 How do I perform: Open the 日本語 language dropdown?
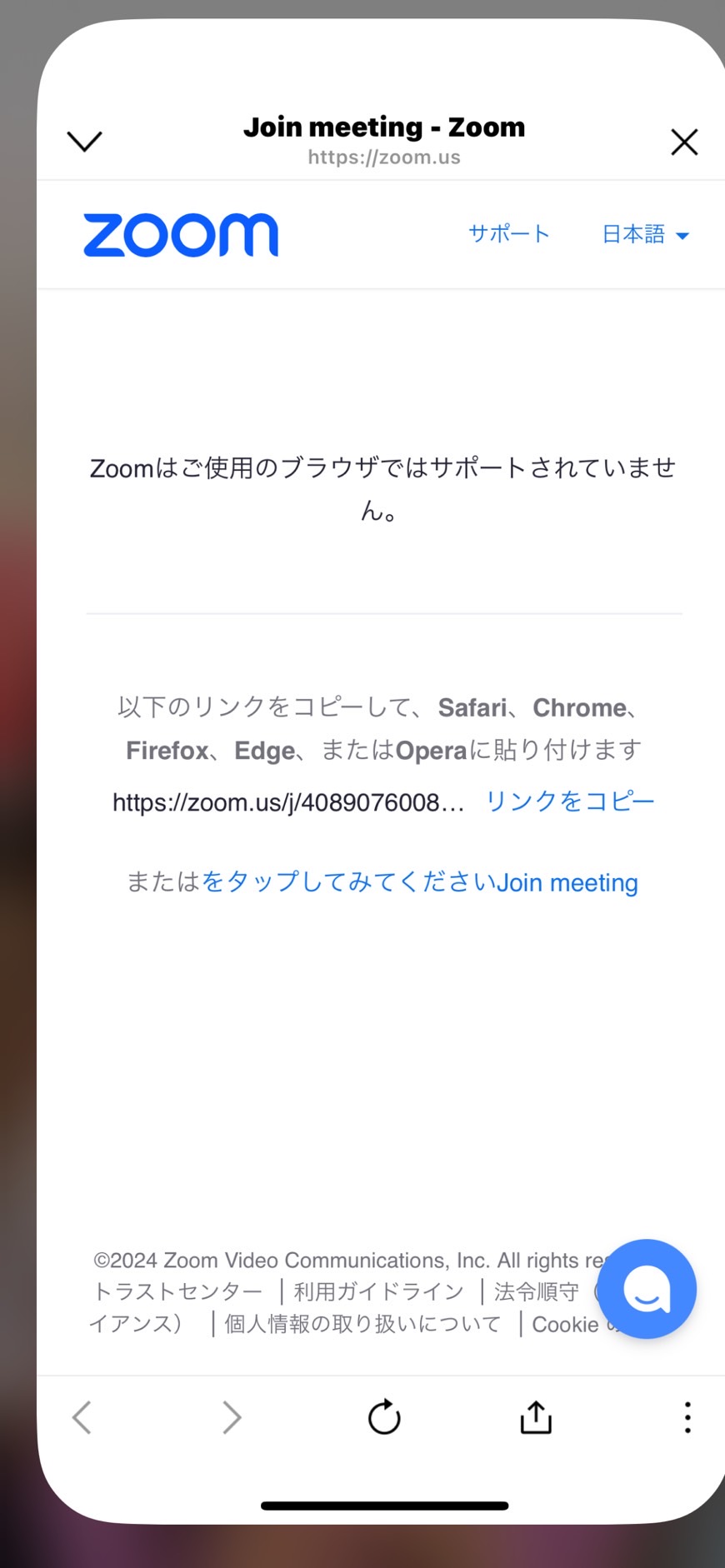646,234
